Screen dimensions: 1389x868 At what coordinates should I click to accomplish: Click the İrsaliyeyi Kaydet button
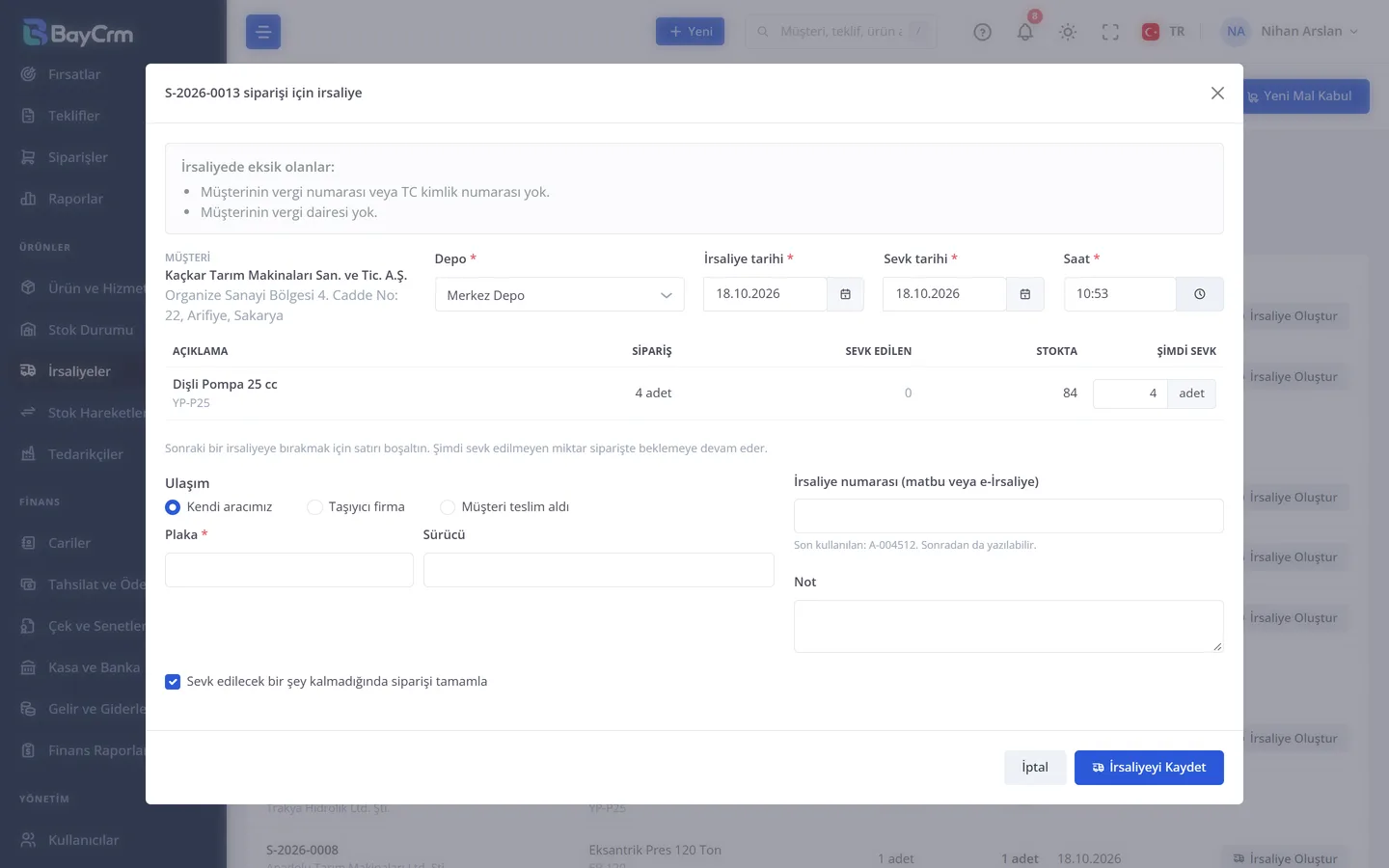1149,768
